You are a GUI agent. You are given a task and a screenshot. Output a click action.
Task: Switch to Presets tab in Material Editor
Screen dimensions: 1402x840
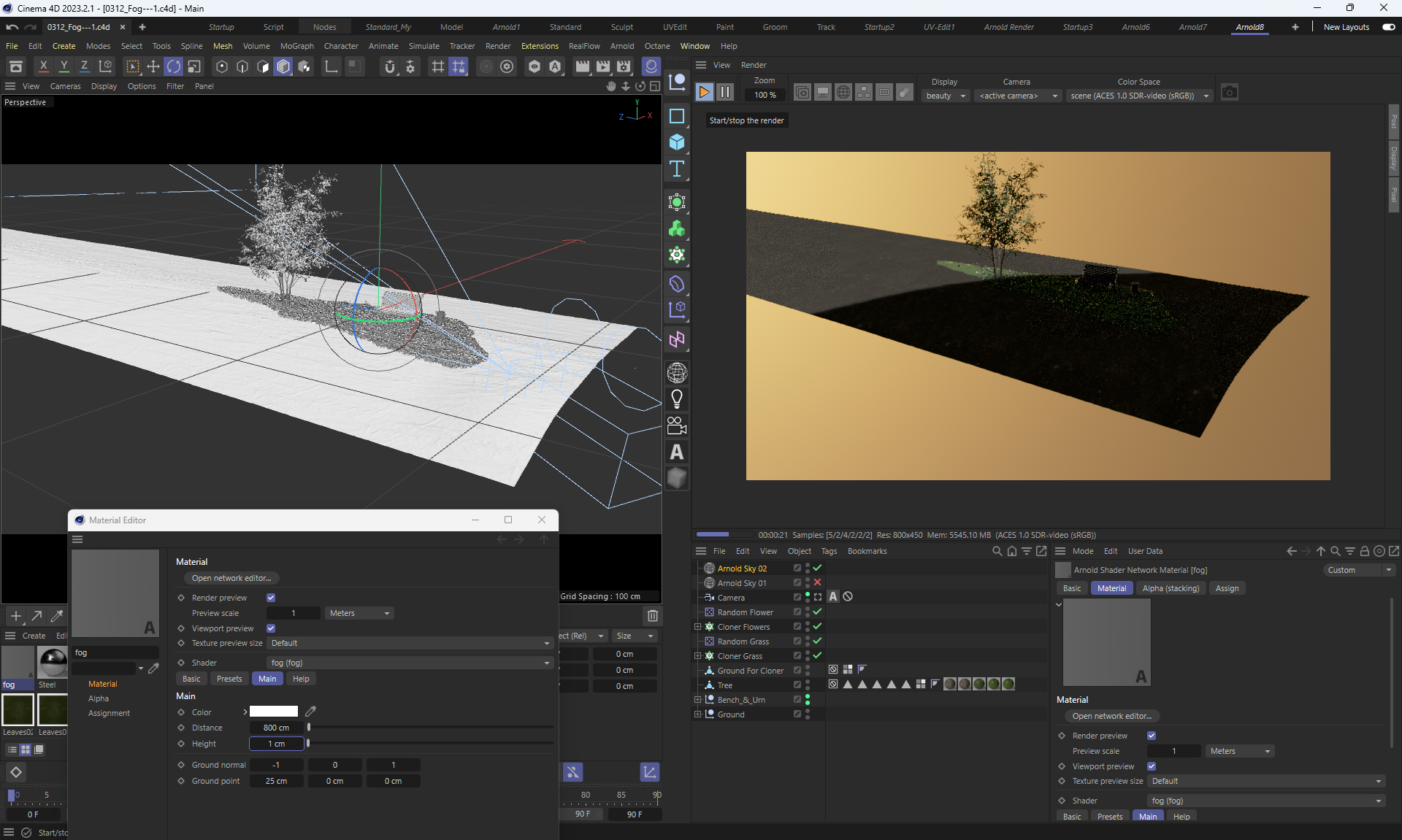(229, 679)
